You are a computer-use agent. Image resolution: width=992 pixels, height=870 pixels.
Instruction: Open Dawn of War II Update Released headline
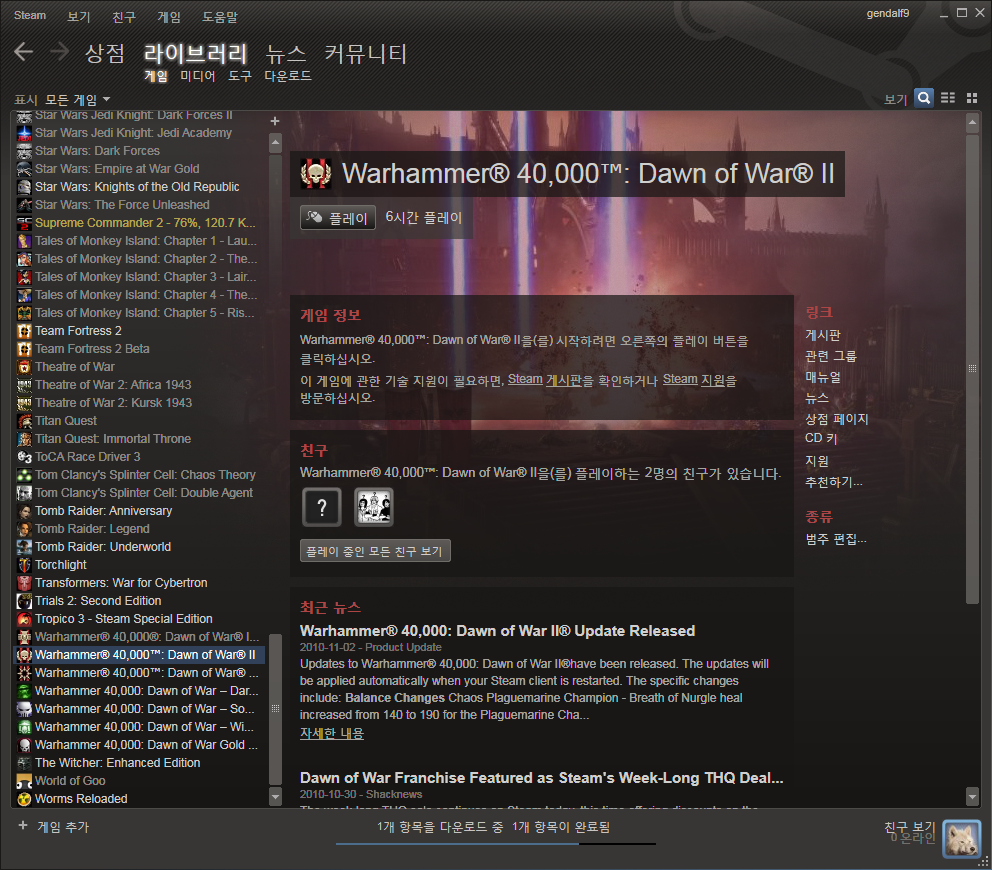(x=497, y=631)
